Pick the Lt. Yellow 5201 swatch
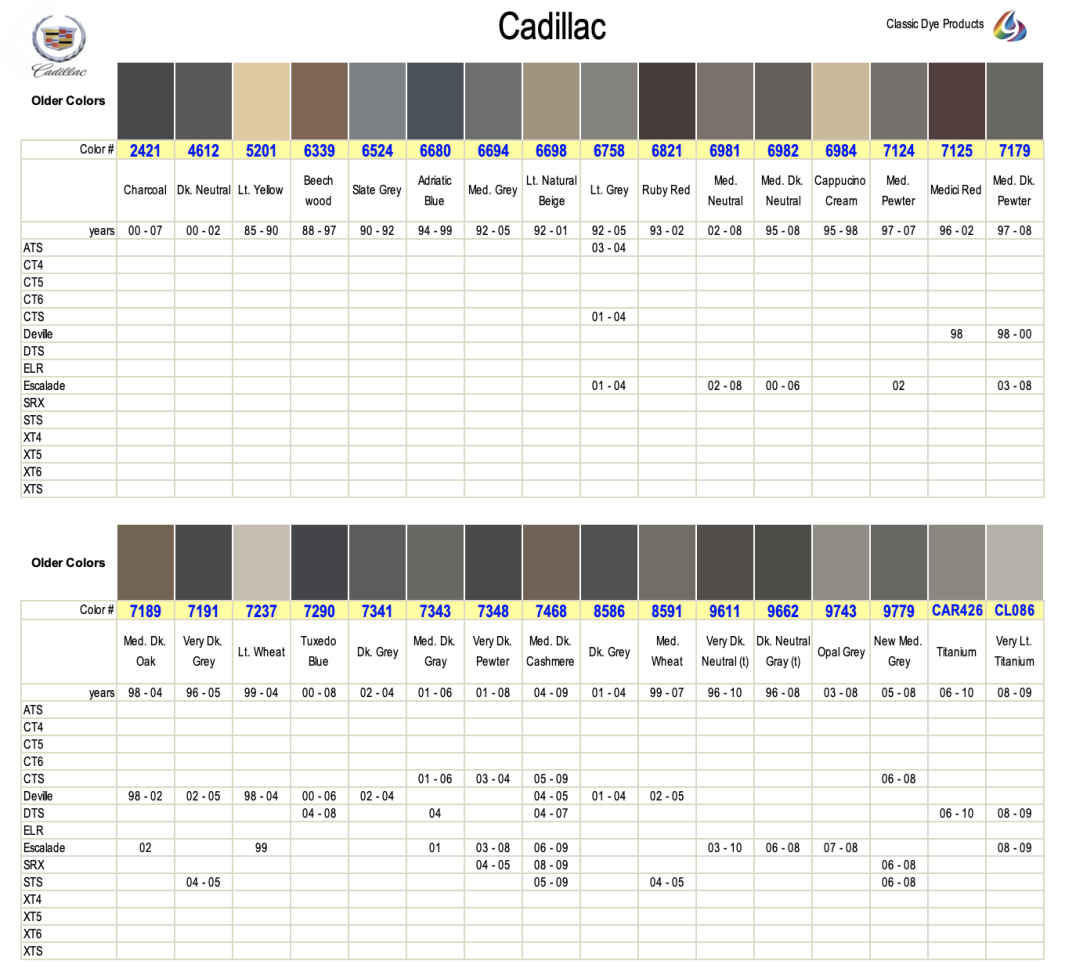1076x979 pixels. [x=261, y=101]
